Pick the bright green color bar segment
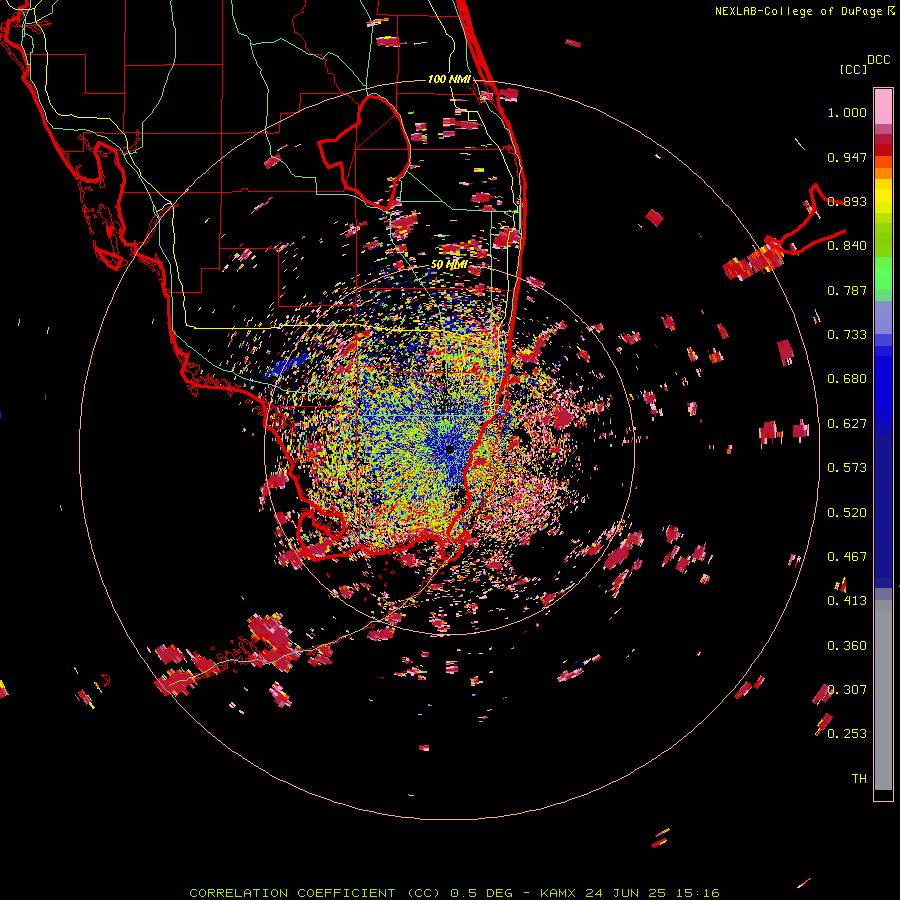This screenshot has width=900, height=900. click(883, 273)
